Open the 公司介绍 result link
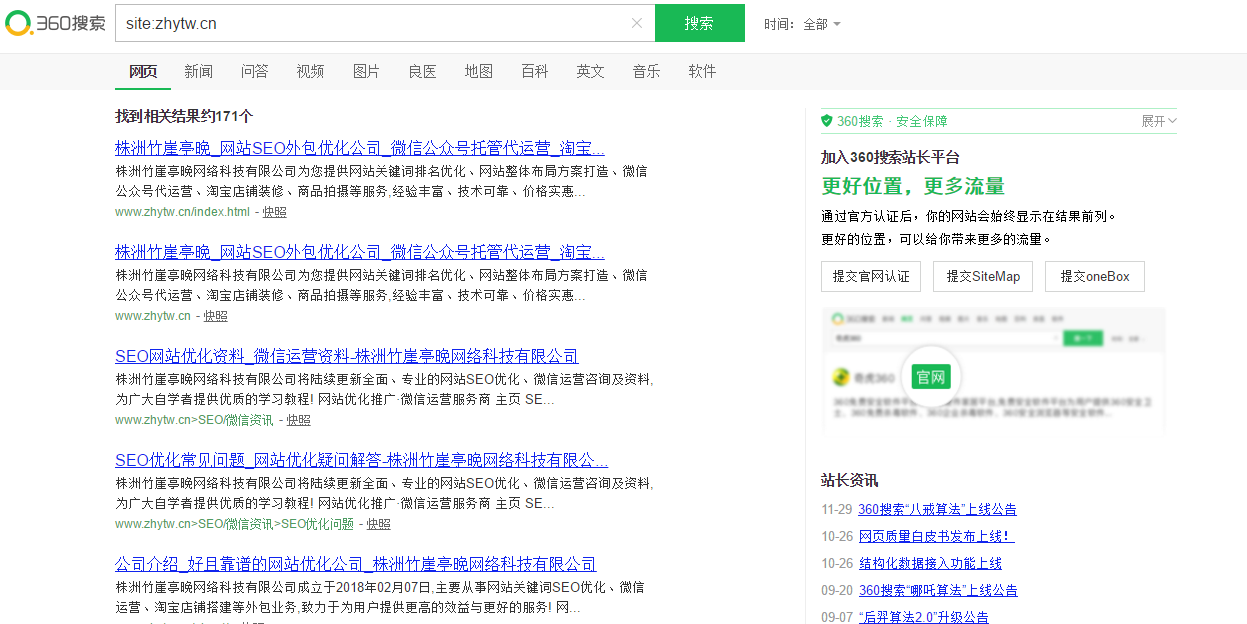 tap(355, 564)
